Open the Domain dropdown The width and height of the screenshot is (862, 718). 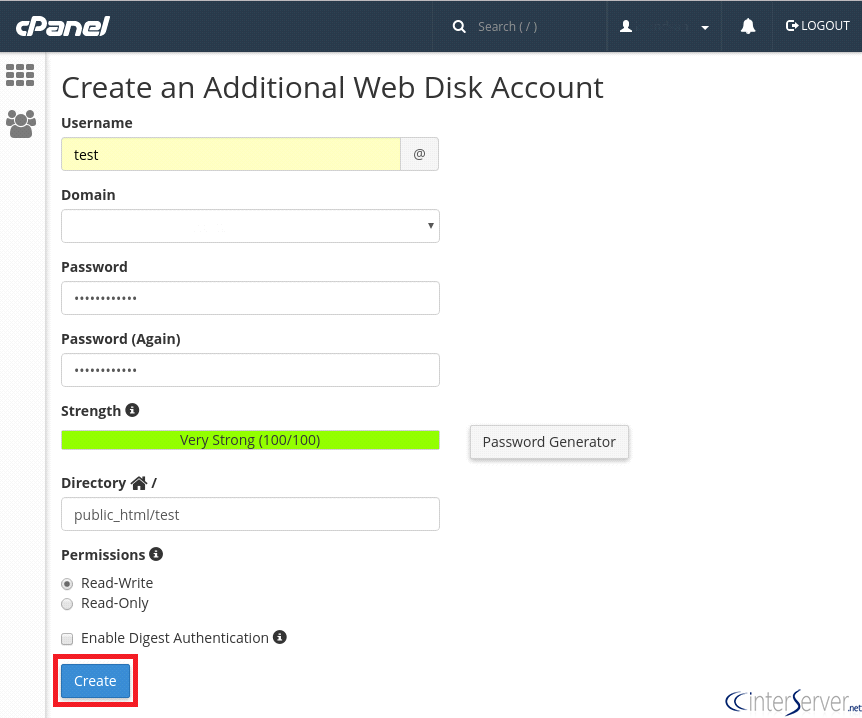pos(250,226)
